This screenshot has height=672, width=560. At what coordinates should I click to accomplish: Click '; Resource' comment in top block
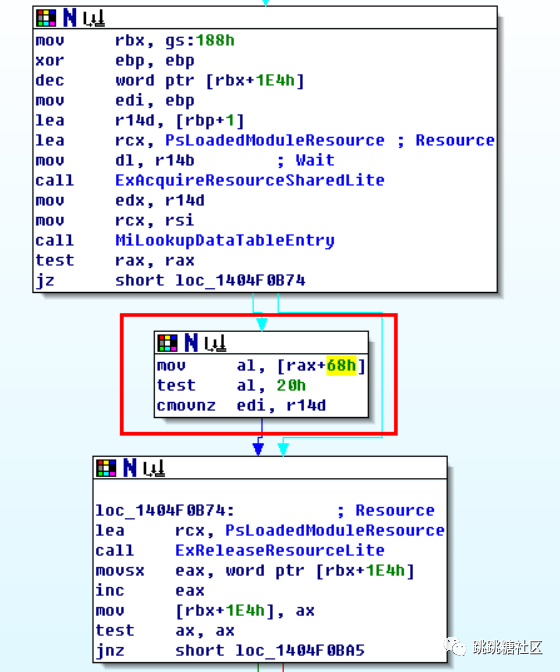tap(446, 140)
